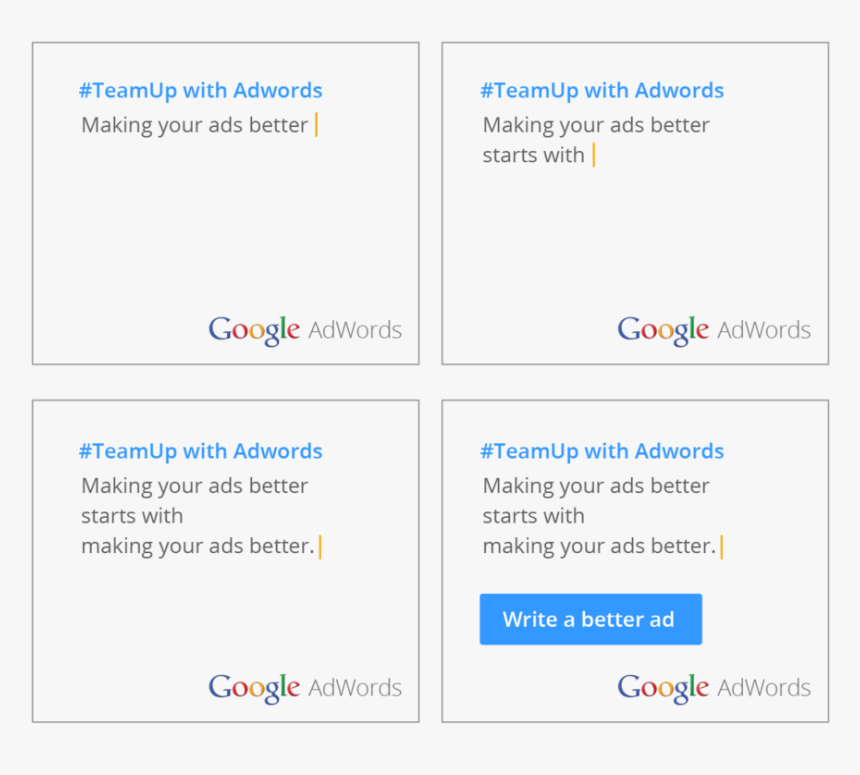The width and height of the screenshot is (860, 775).
Task: Click yellow cursor above Write a better ad button
Action: [x=722, y=547]
